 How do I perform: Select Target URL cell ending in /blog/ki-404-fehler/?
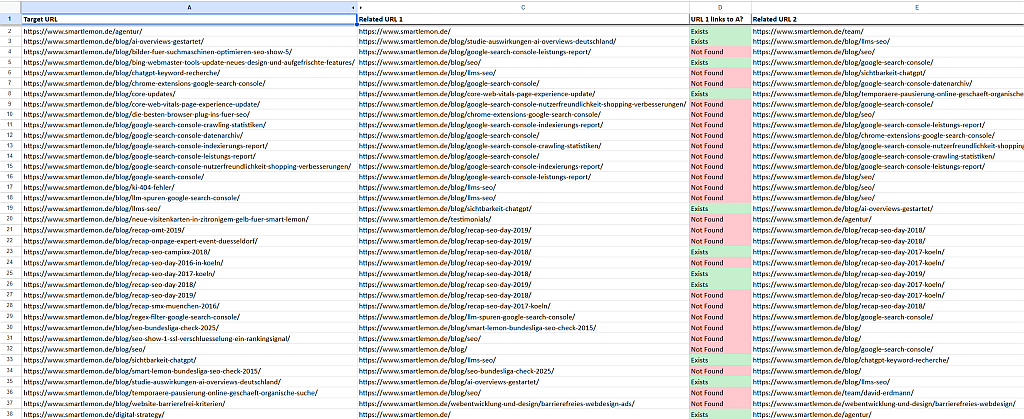point(189,187)
